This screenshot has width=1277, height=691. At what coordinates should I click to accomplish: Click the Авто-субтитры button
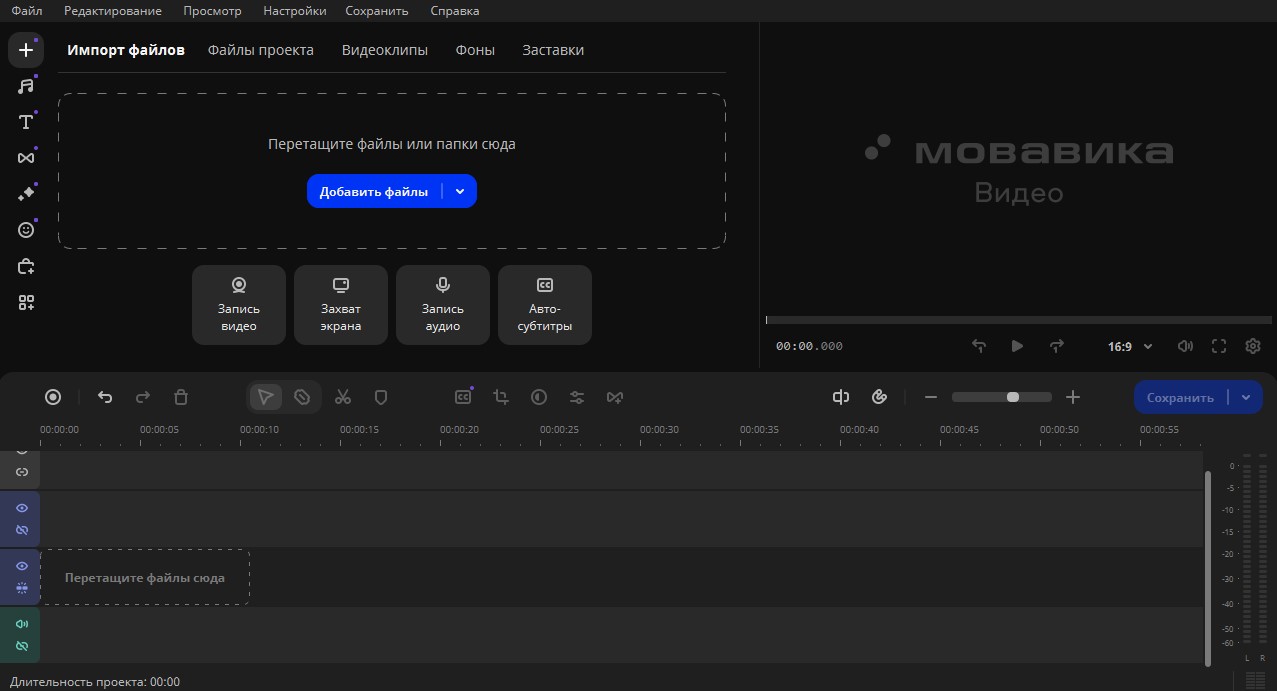coord(544,305)
